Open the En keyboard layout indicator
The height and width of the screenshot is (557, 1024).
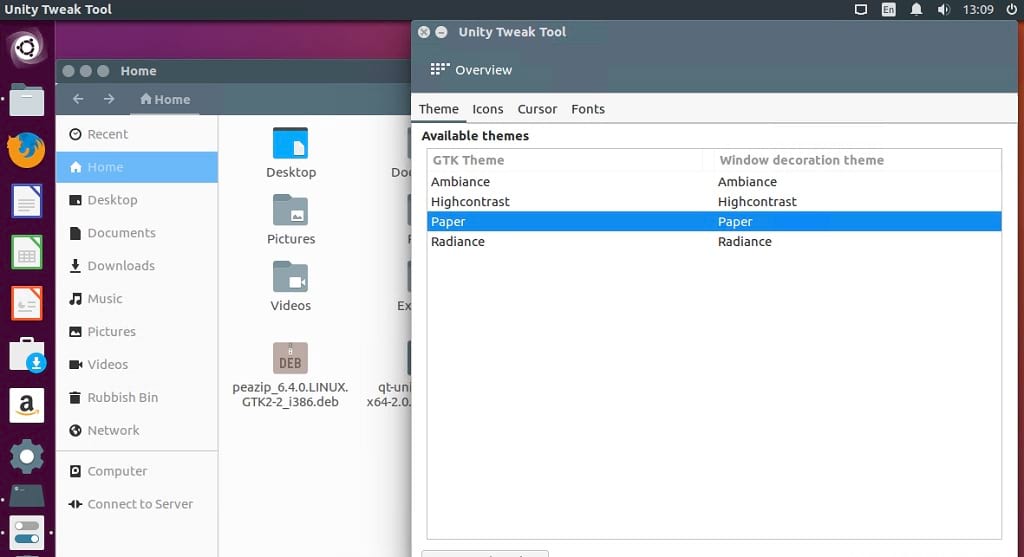click(x=888, y=9)
